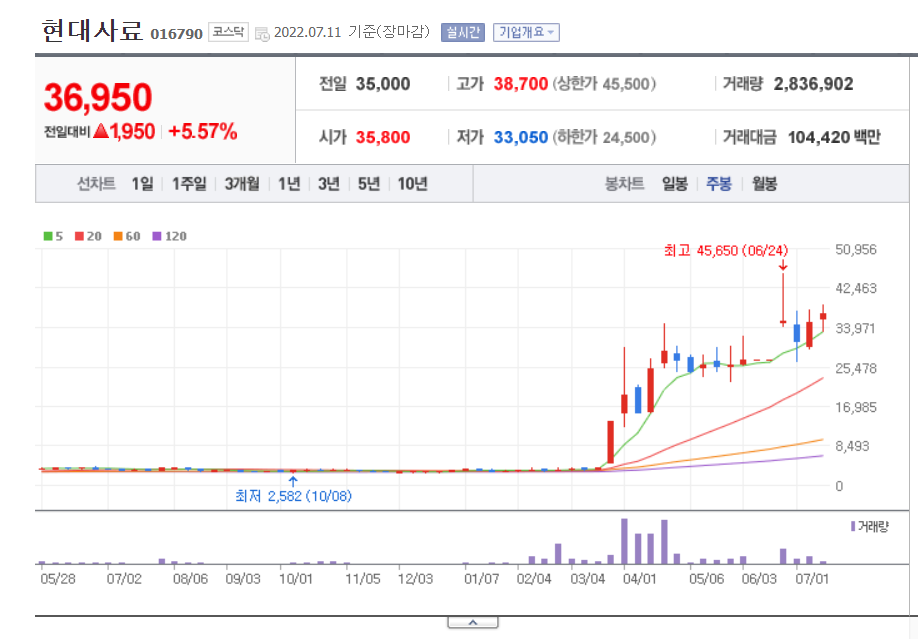Click the purple 120 moving-average legend swatch
The height and width of the screenshot is (639, 918).
[x=156, y=236]
